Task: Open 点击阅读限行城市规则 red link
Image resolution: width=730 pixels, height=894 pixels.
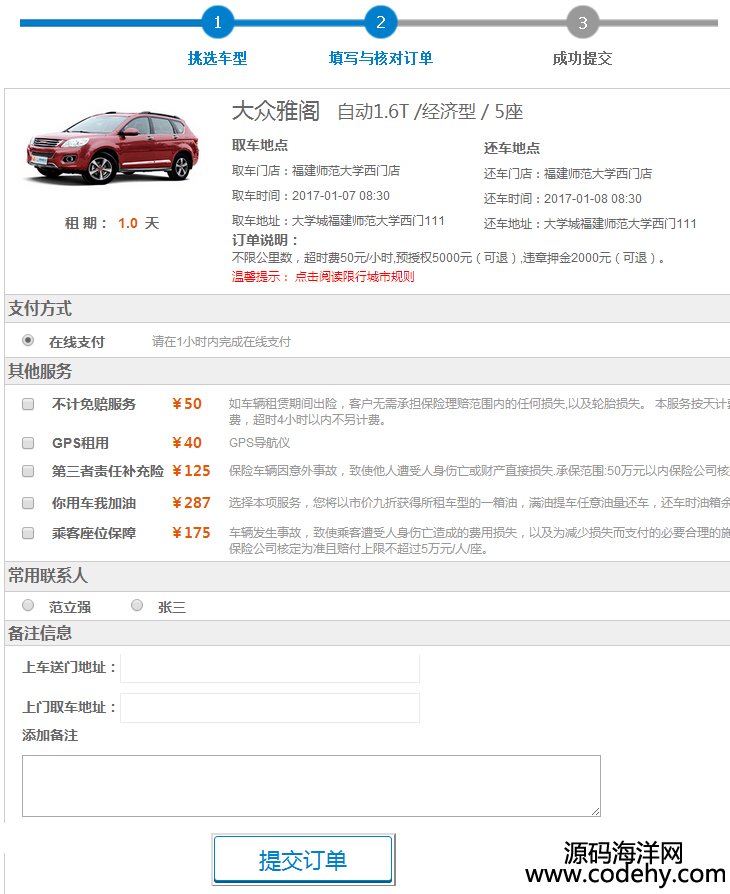Action: coord(354,277)
